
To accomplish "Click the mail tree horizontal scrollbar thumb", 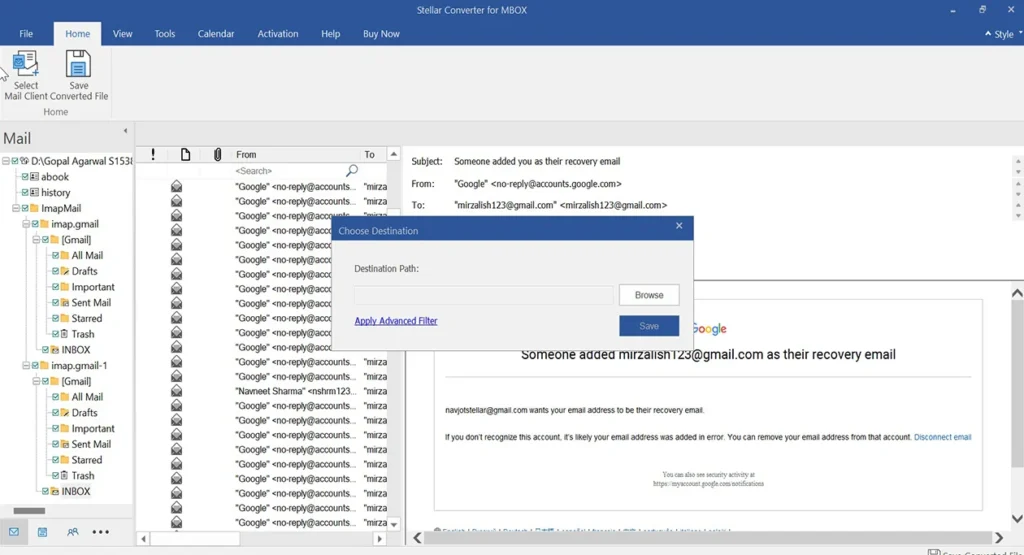I will pyautogui.click(x=29, y=511).
